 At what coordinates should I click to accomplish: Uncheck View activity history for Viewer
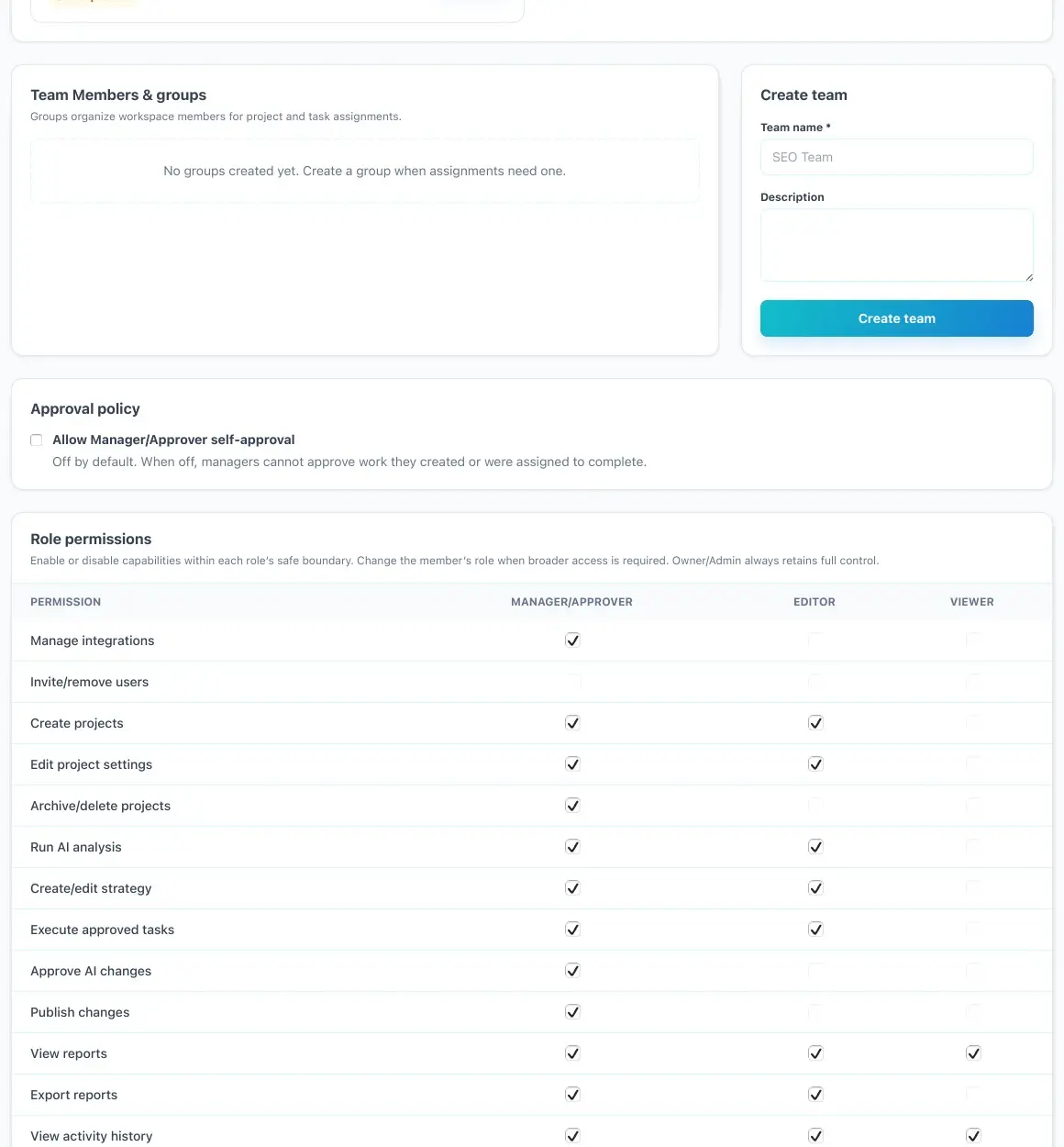(973, 1136)
